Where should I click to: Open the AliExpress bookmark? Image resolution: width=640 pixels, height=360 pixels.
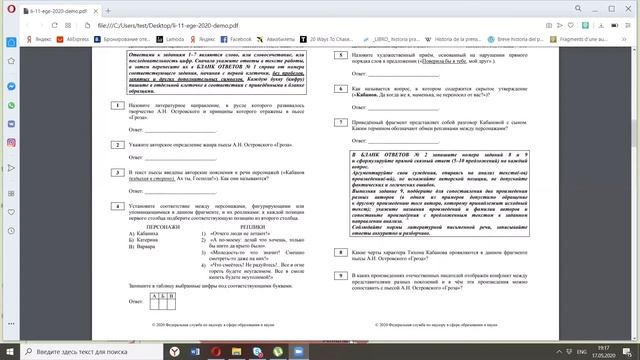click(73, 39)
